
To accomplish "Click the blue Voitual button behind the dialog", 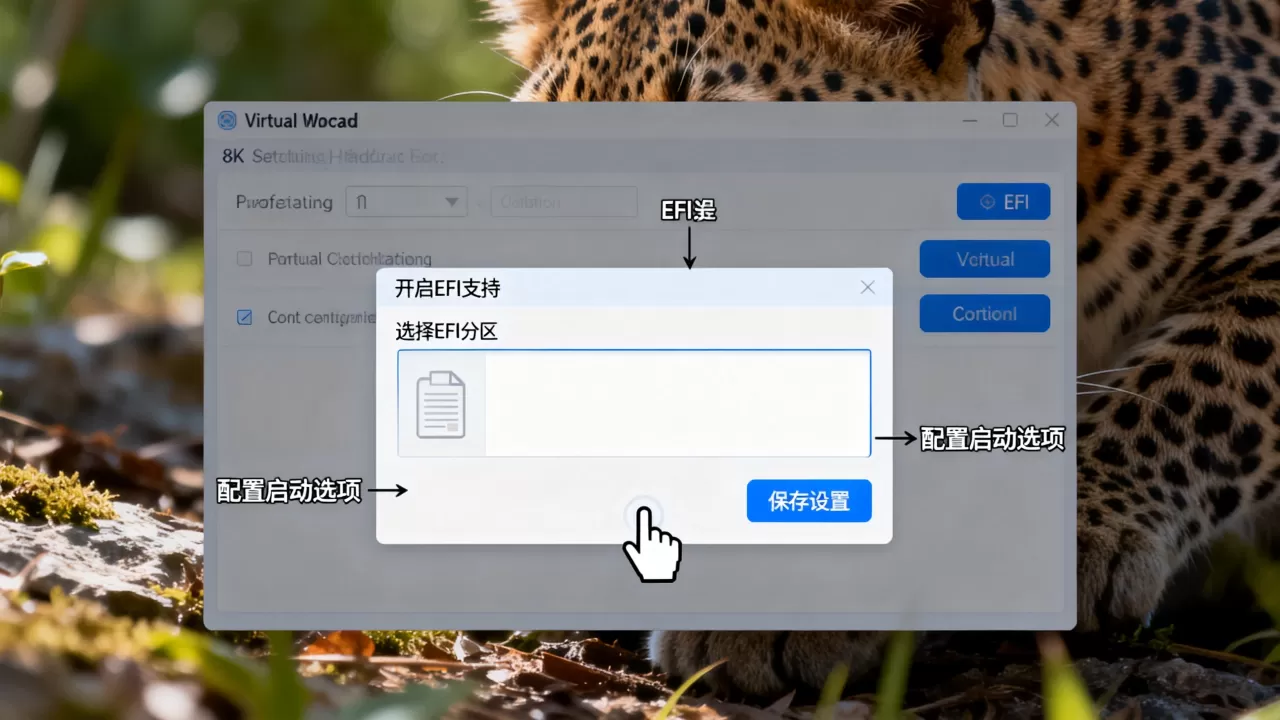I will [985, 259].
